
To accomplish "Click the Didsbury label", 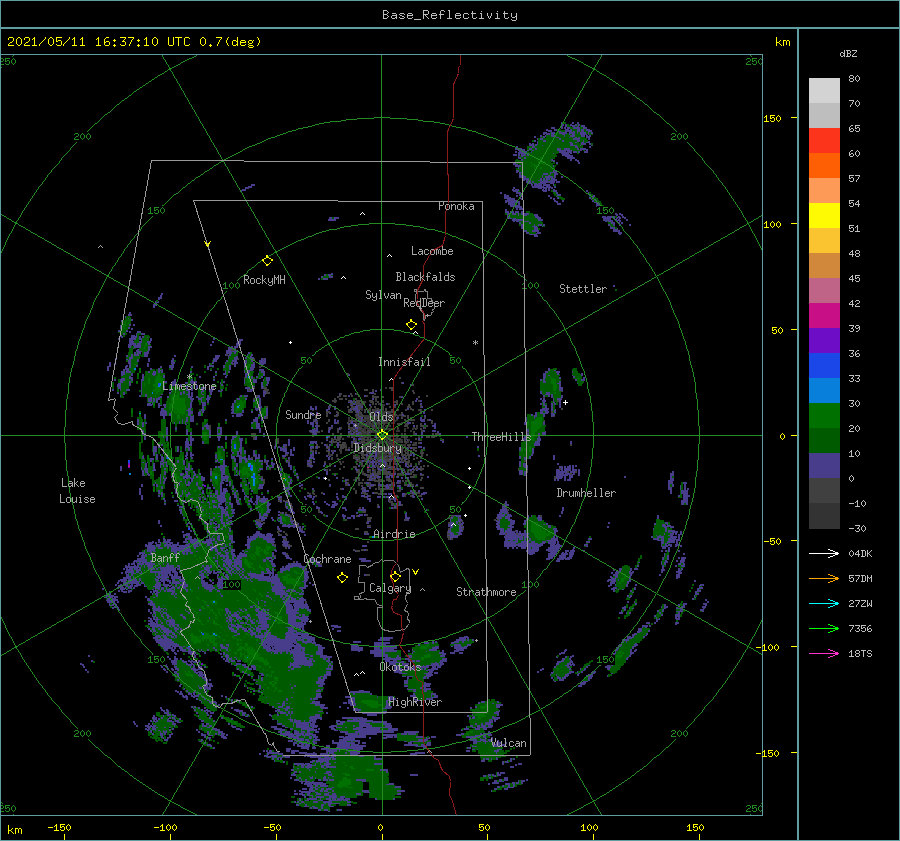I will click(378, 448).
